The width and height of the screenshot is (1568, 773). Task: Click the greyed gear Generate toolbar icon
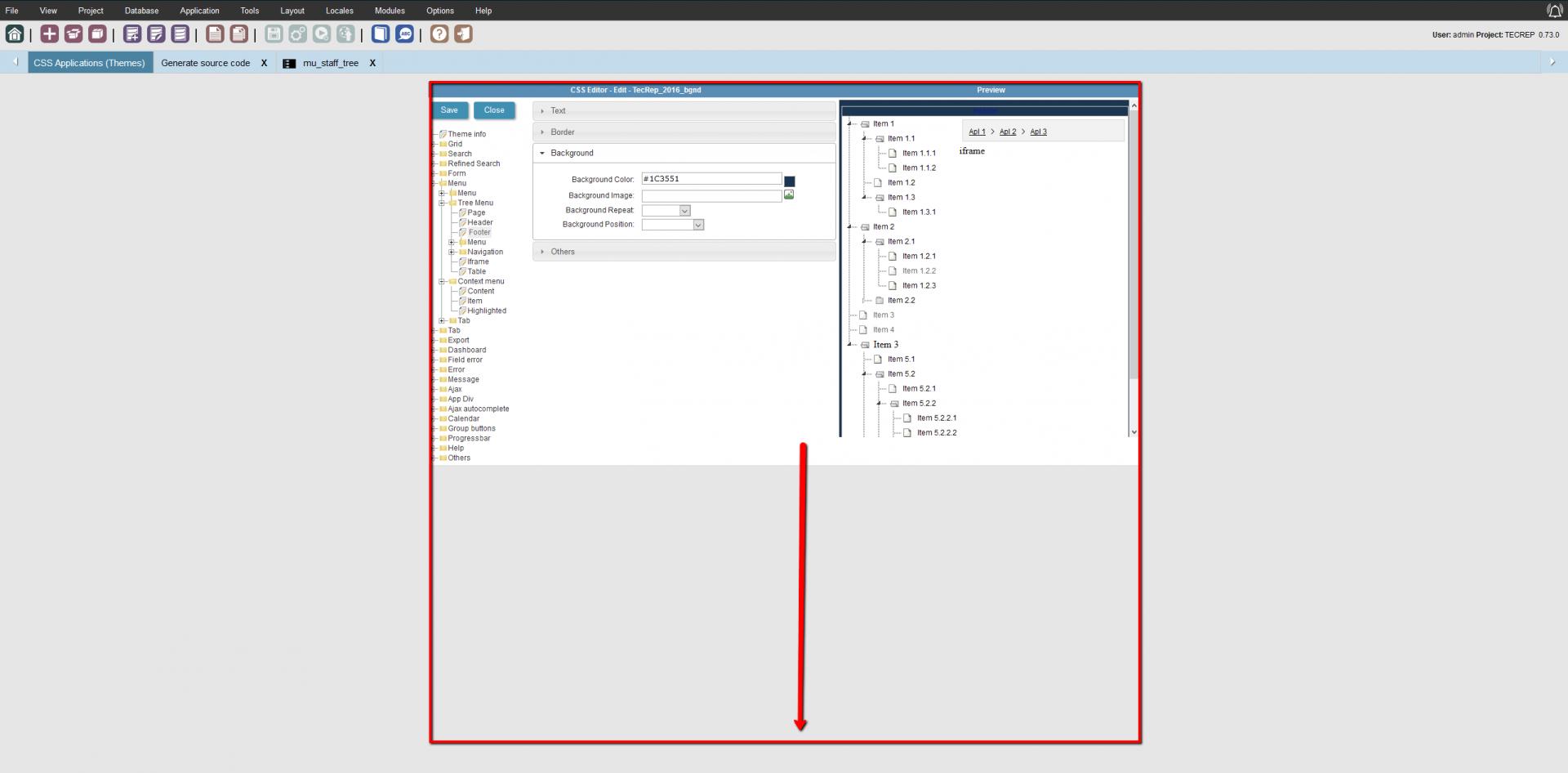[297, 34]
